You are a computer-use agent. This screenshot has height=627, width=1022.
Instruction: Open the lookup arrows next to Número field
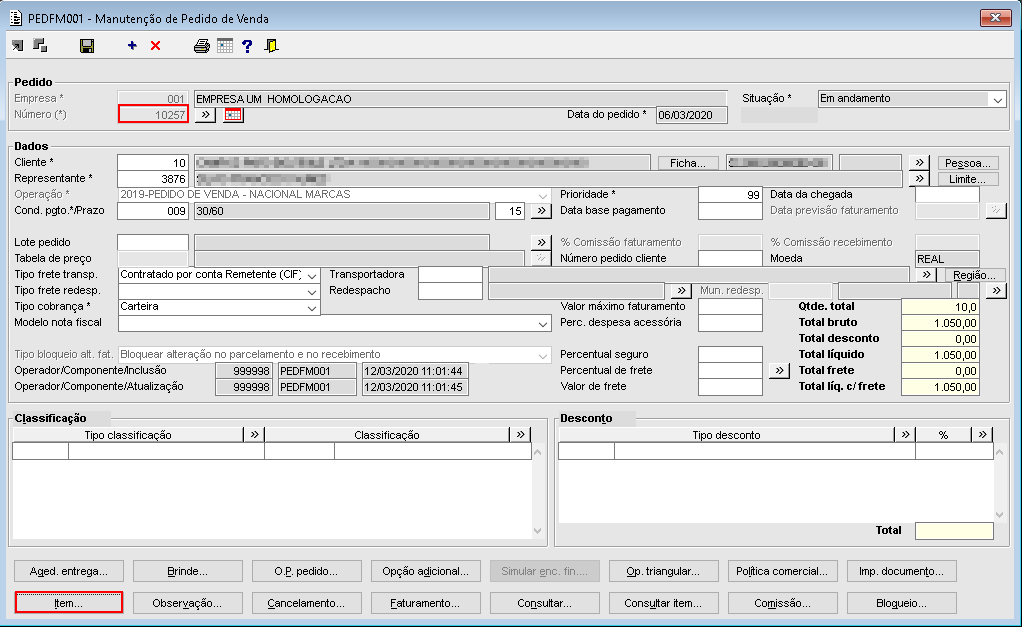point(205,115)
